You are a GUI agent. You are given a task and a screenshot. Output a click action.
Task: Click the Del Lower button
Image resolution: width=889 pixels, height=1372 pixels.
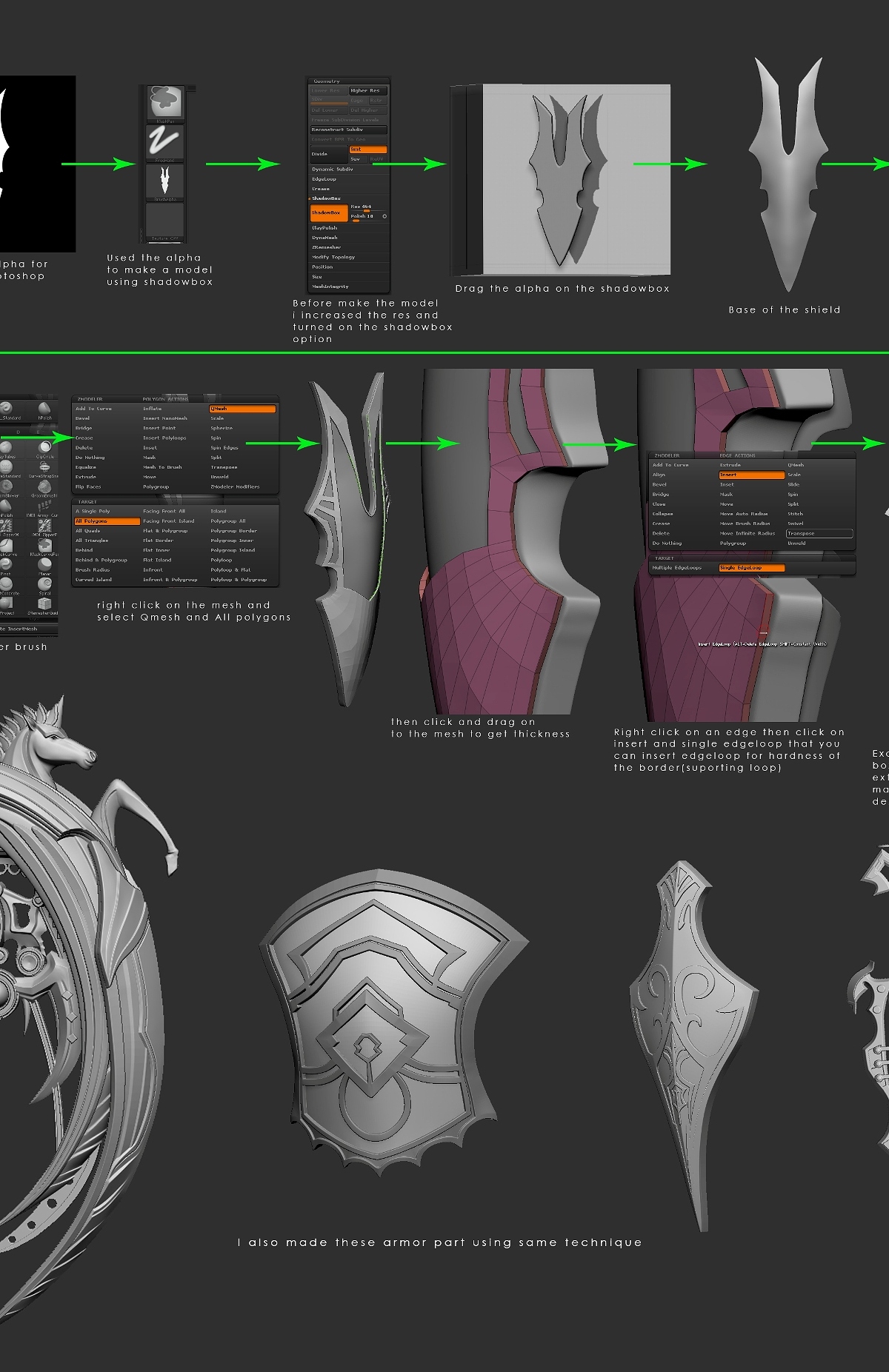328,110
